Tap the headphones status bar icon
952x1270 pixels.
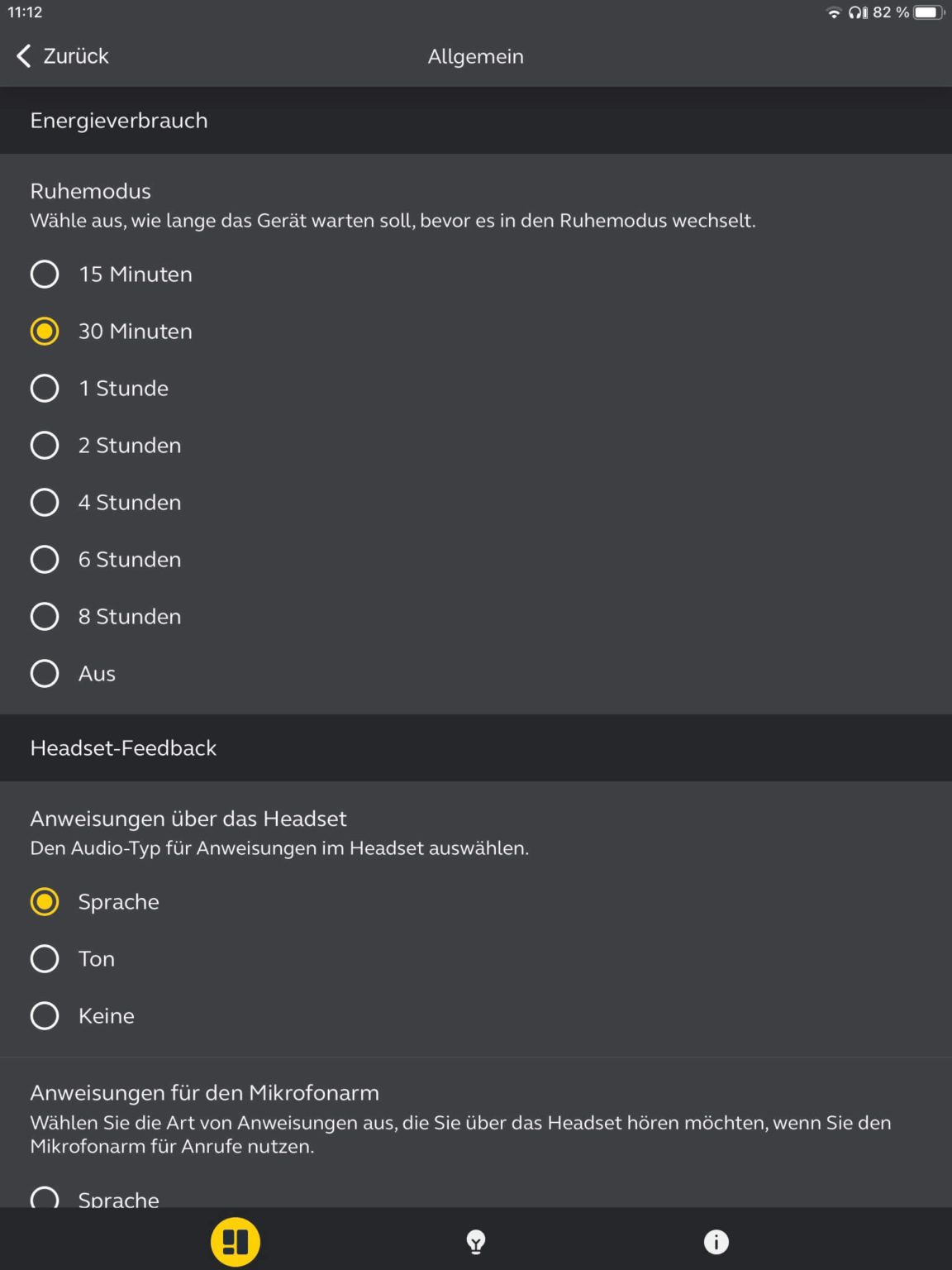click(858, 12)
